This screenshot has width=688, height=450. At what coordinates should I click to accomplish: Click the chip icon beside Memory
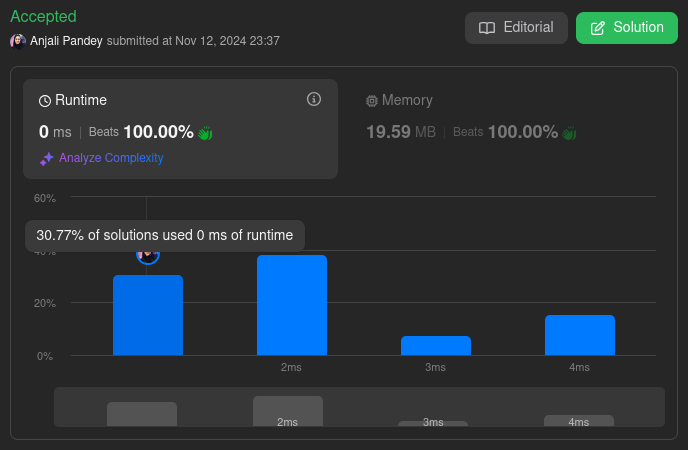point(372,101)
